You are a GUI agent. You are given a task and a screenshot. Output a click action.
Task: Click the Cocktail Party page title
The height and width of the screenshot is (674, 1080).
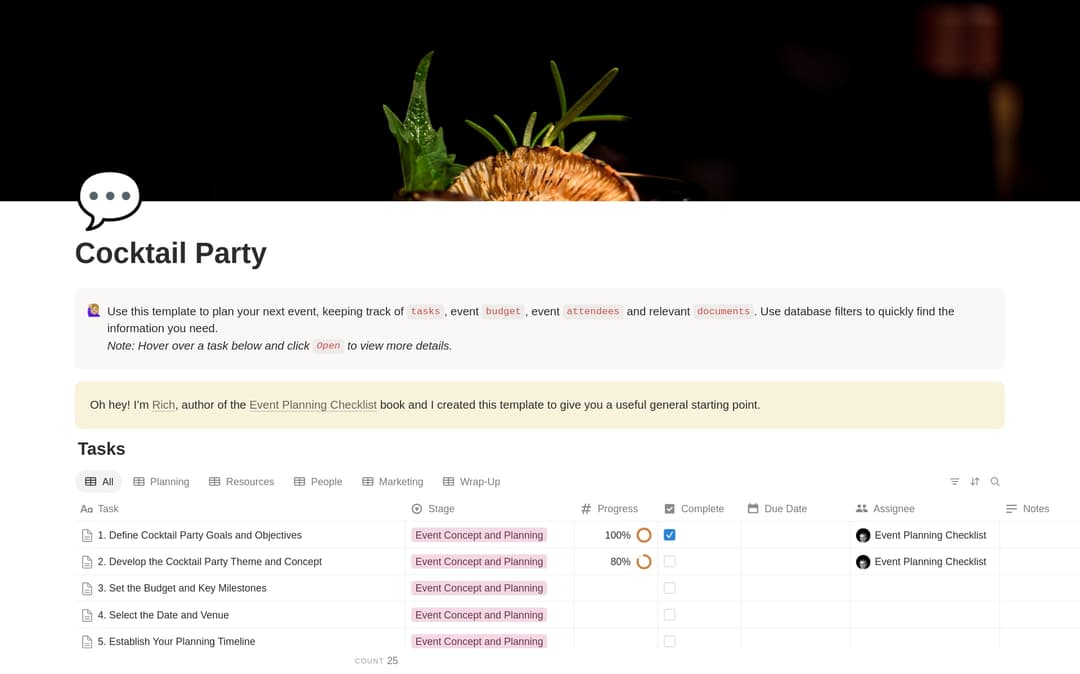pyautogui.click(x=171, y=253)
